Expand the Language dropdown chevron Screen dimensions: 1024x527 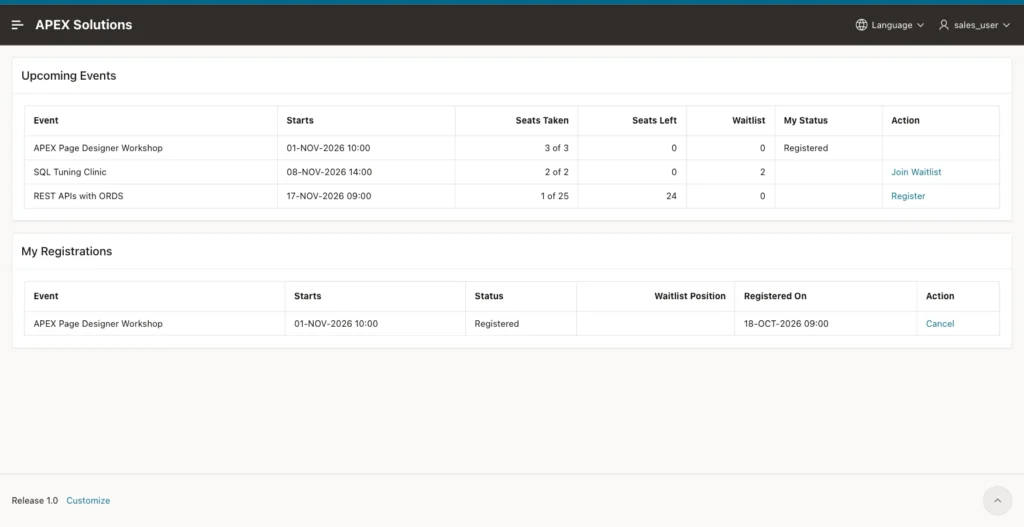click(x=920, y=25)
